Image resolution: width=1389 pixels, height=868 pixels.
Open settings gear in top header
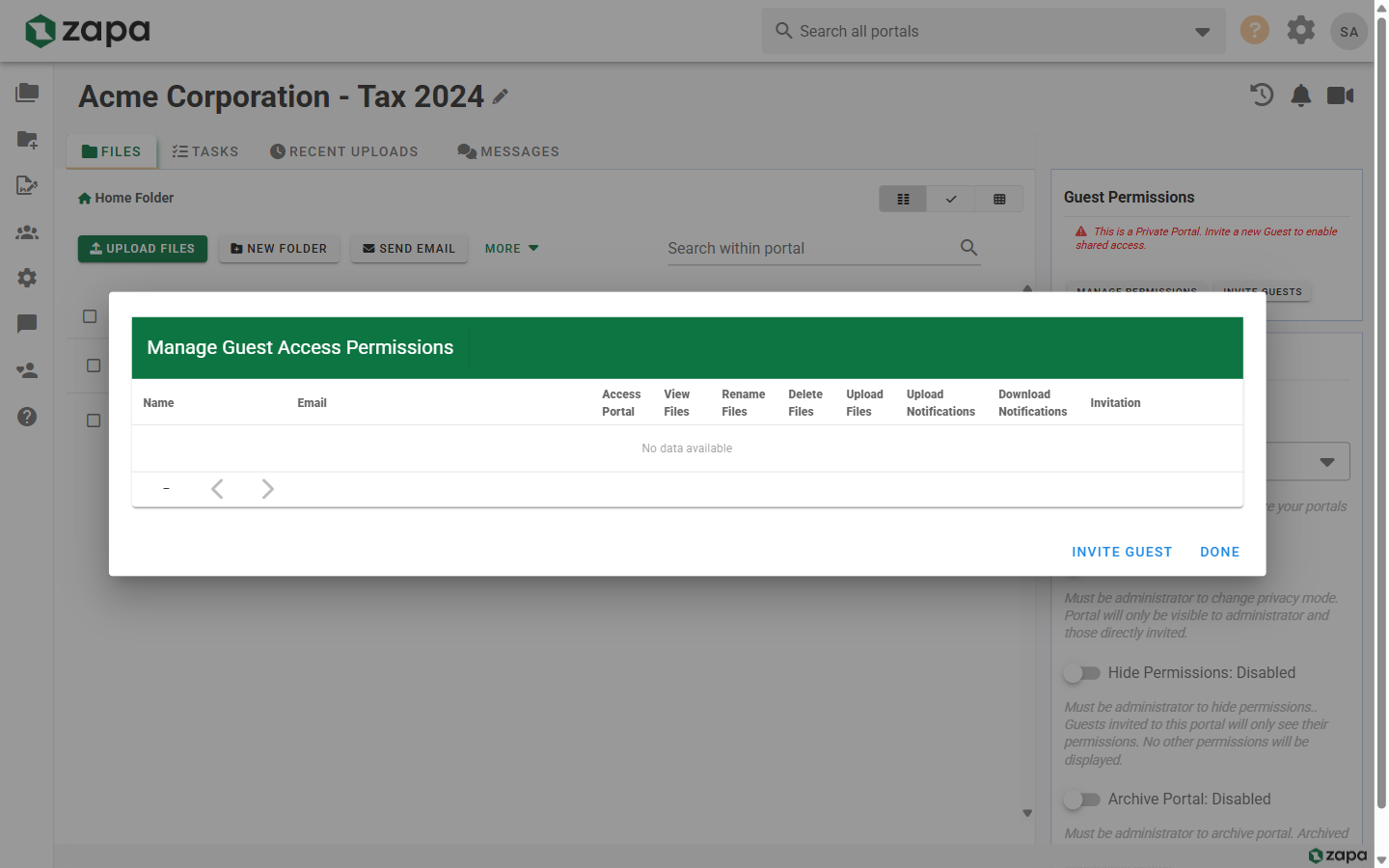pyautogui.click(x=1300, y=30)
